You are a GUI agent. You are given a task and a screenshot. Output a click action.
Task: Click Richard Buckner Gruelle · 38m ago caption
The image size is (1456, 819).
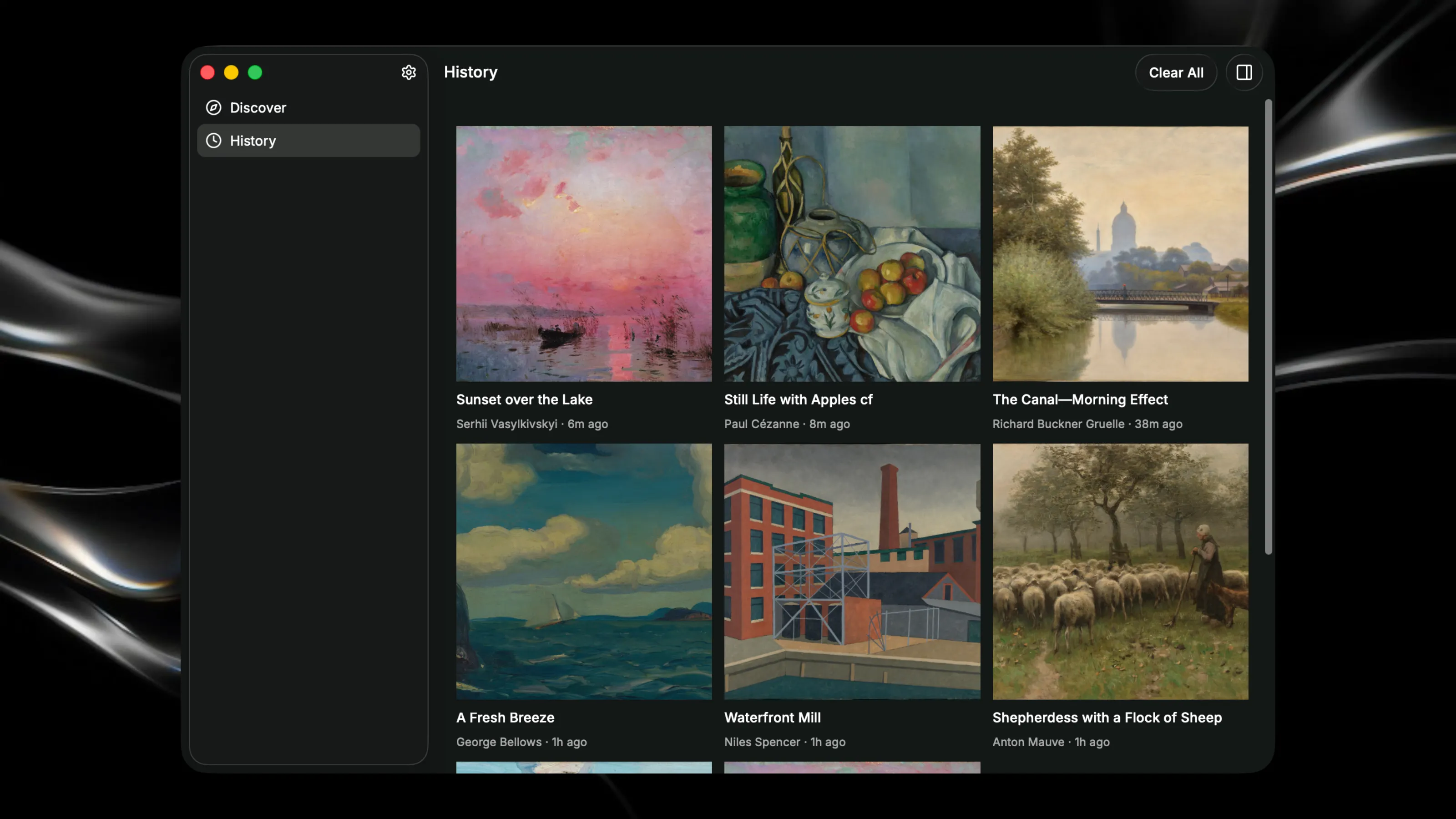tap(1087, 424)
